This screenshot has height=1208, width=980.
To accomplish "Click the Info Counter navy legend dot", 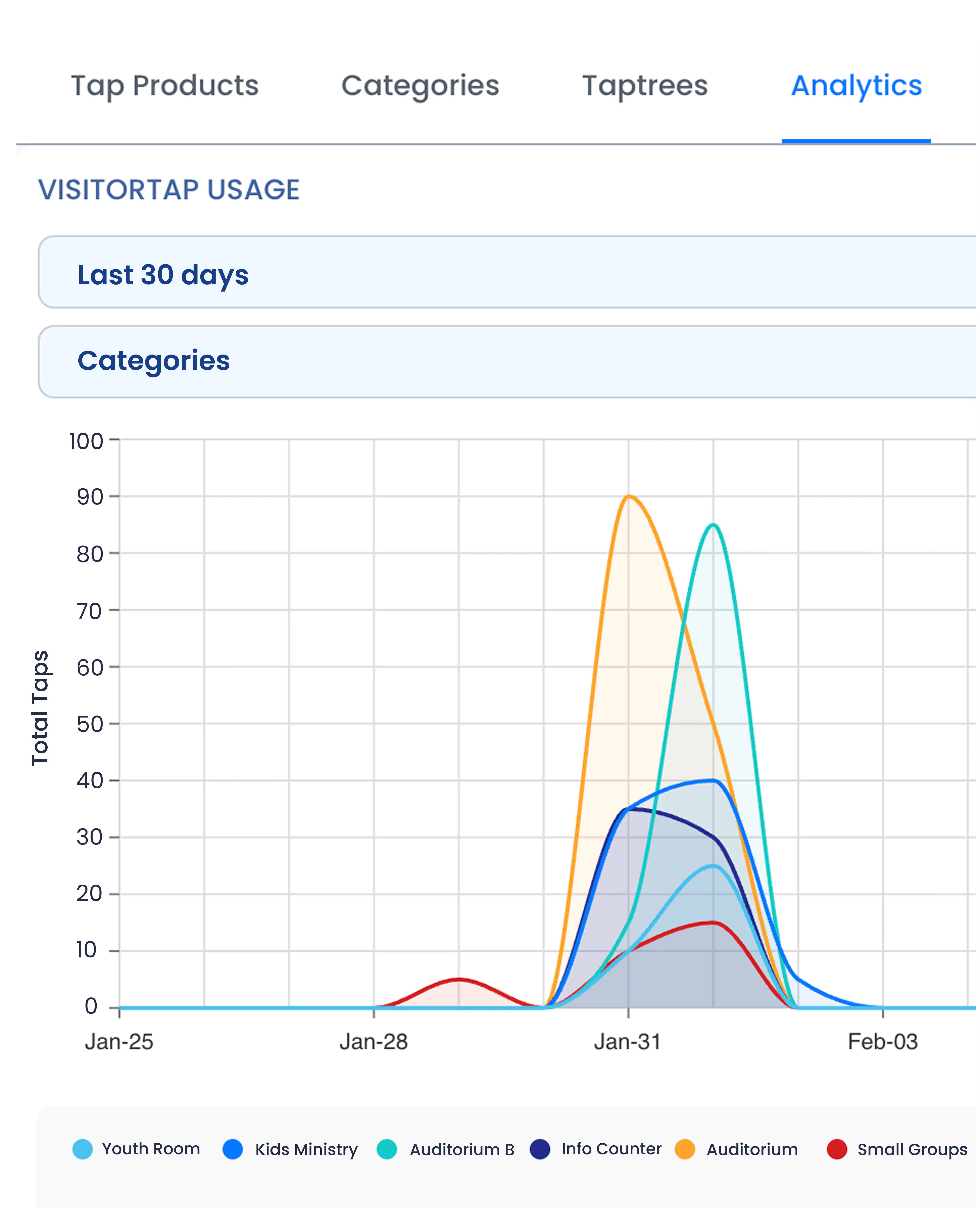I will tap(540, 1149).
